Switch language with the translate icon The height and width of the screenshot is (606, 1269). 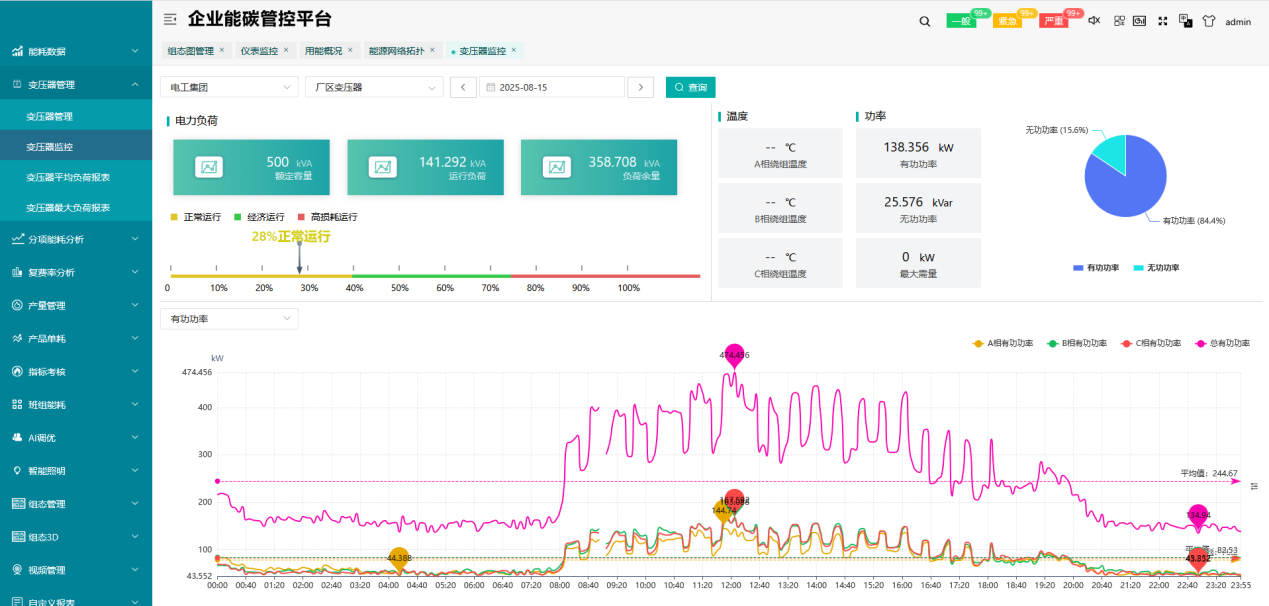[1186, 21]
